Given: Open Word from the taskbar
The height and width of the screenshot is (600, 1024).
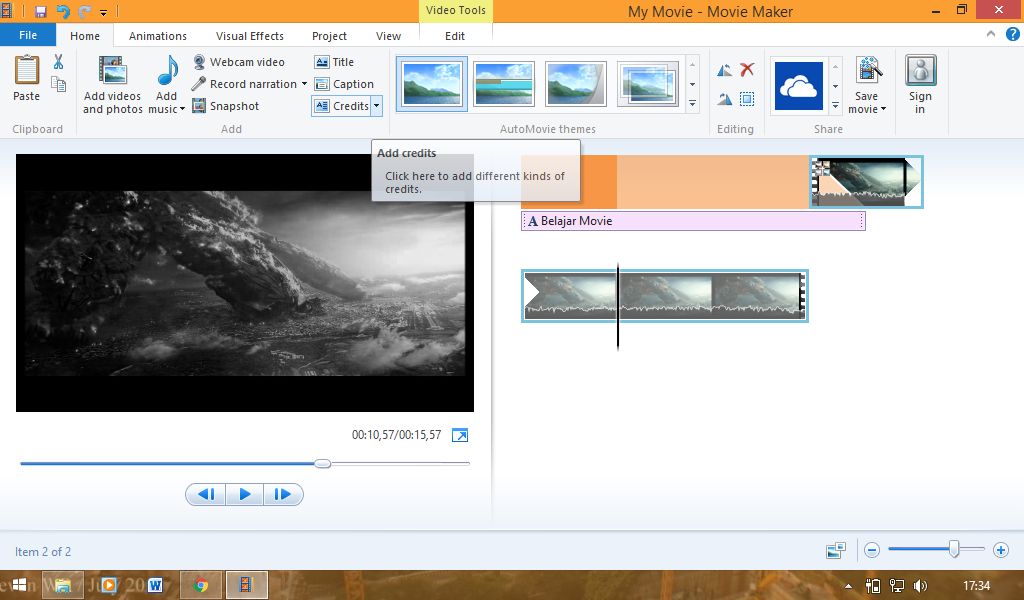Looking at the screenshot, I should [x=155, y=585].
